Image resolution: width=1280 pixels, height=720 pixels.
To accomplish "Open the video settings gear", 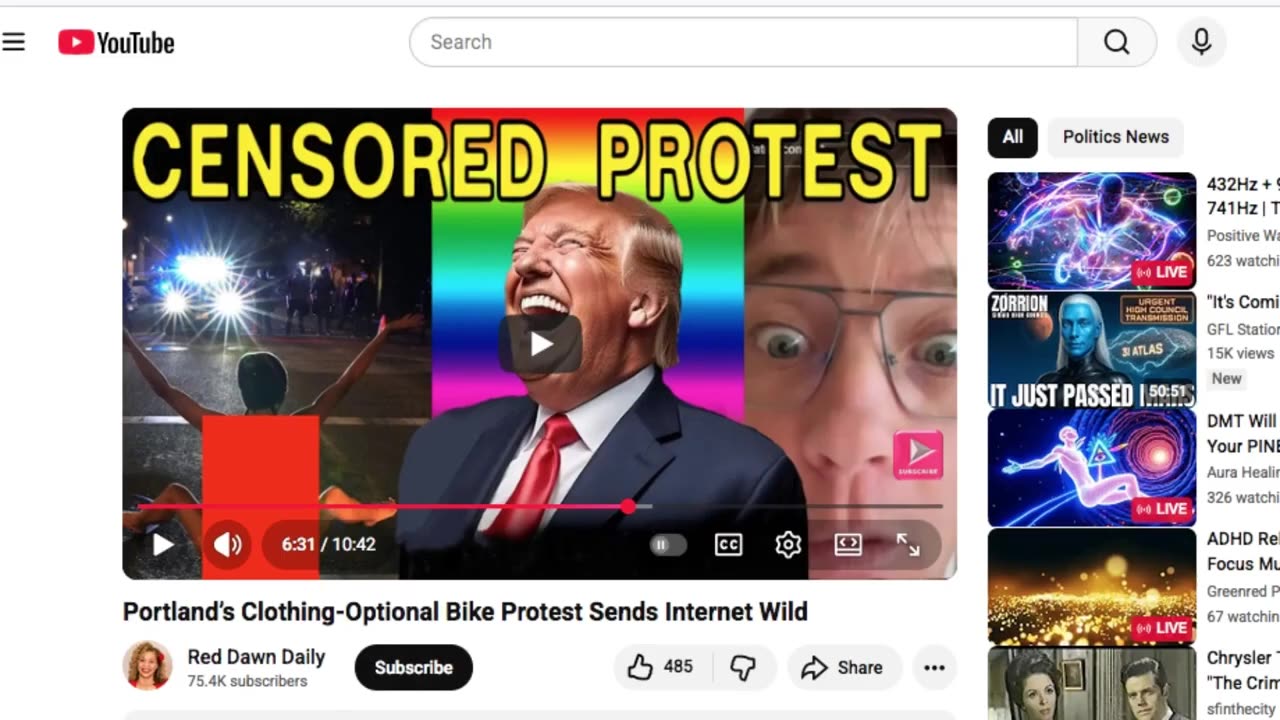I will pos(788,544).
